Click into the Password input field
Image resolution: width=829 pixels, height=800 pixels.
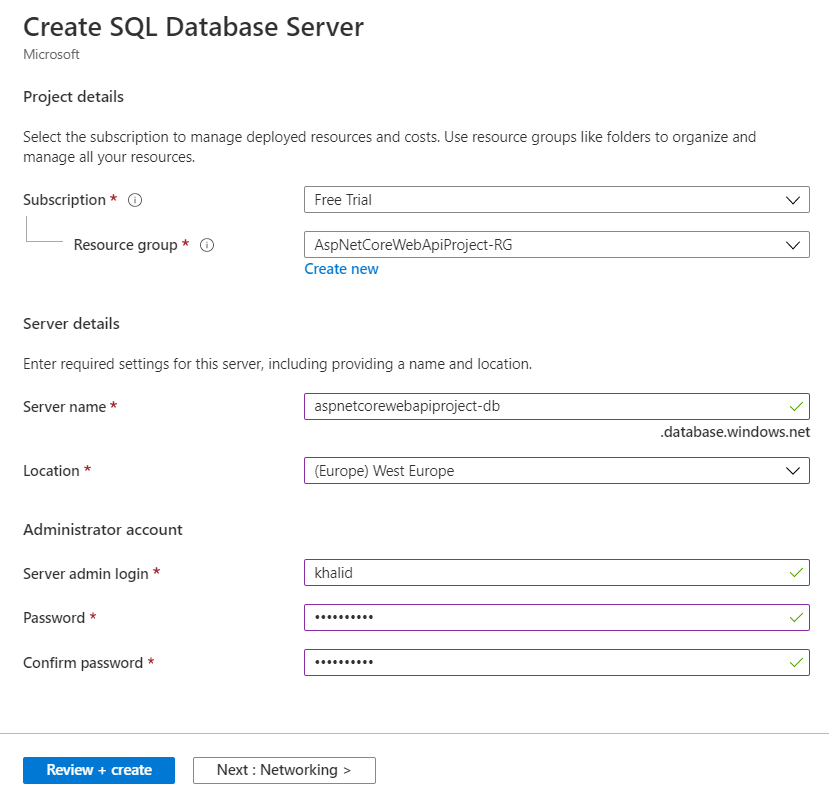(557, 618)
